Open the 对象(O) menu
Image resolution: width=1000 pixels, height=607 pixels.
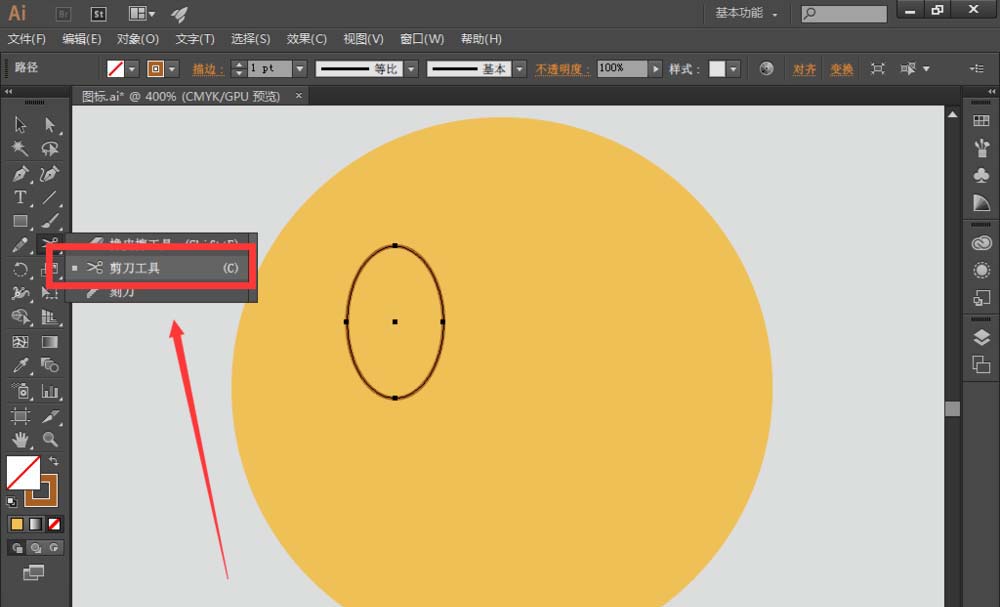pyautogui.click(x=138, y=39)
